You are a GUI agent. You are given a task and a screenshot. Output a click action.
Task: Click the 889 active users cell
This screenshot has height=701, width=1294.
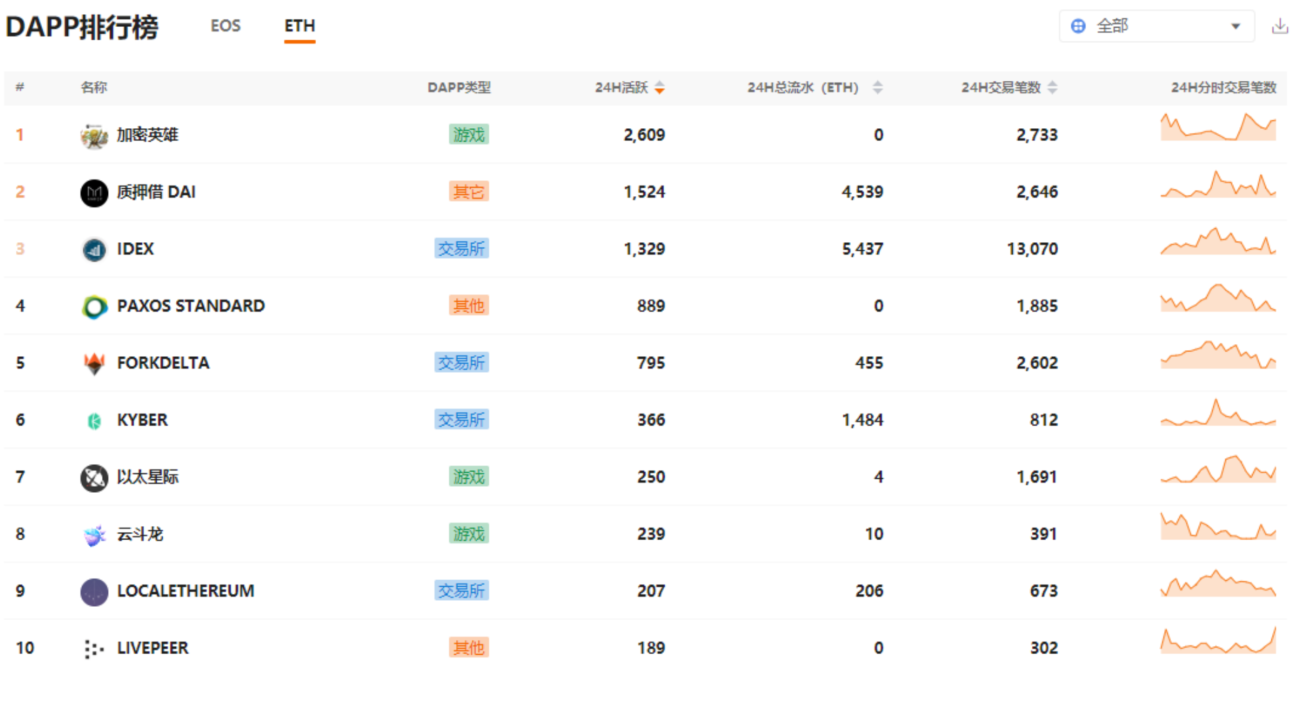[x=651, y=306]
